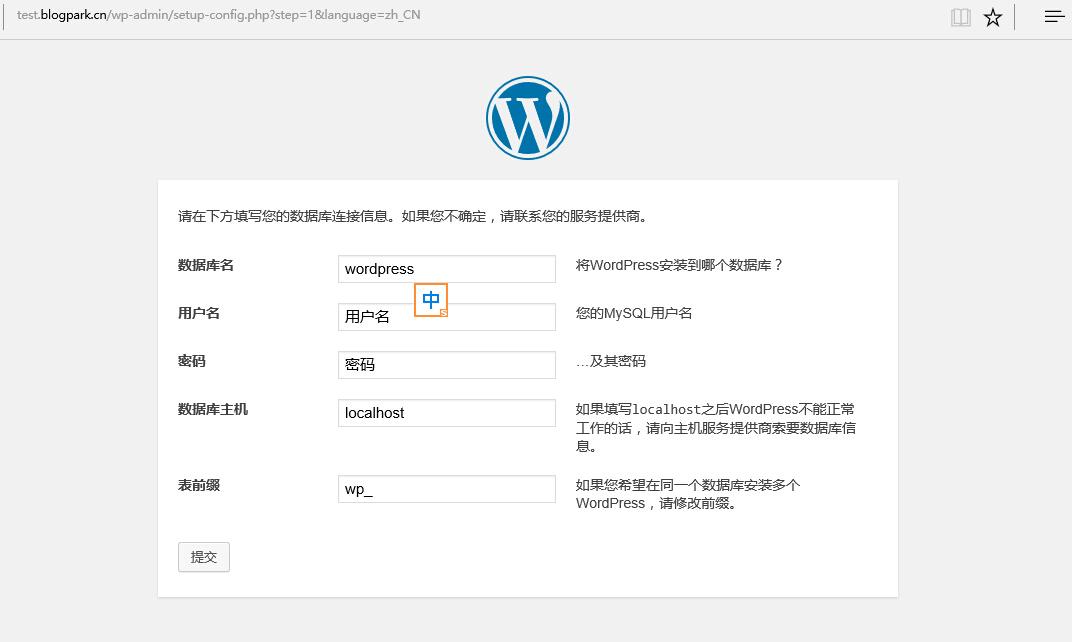Click the localhost troubleshooting hint text
Image resolution: width=1072 pixels, height=642 pixels.
[x=715, y=428]
